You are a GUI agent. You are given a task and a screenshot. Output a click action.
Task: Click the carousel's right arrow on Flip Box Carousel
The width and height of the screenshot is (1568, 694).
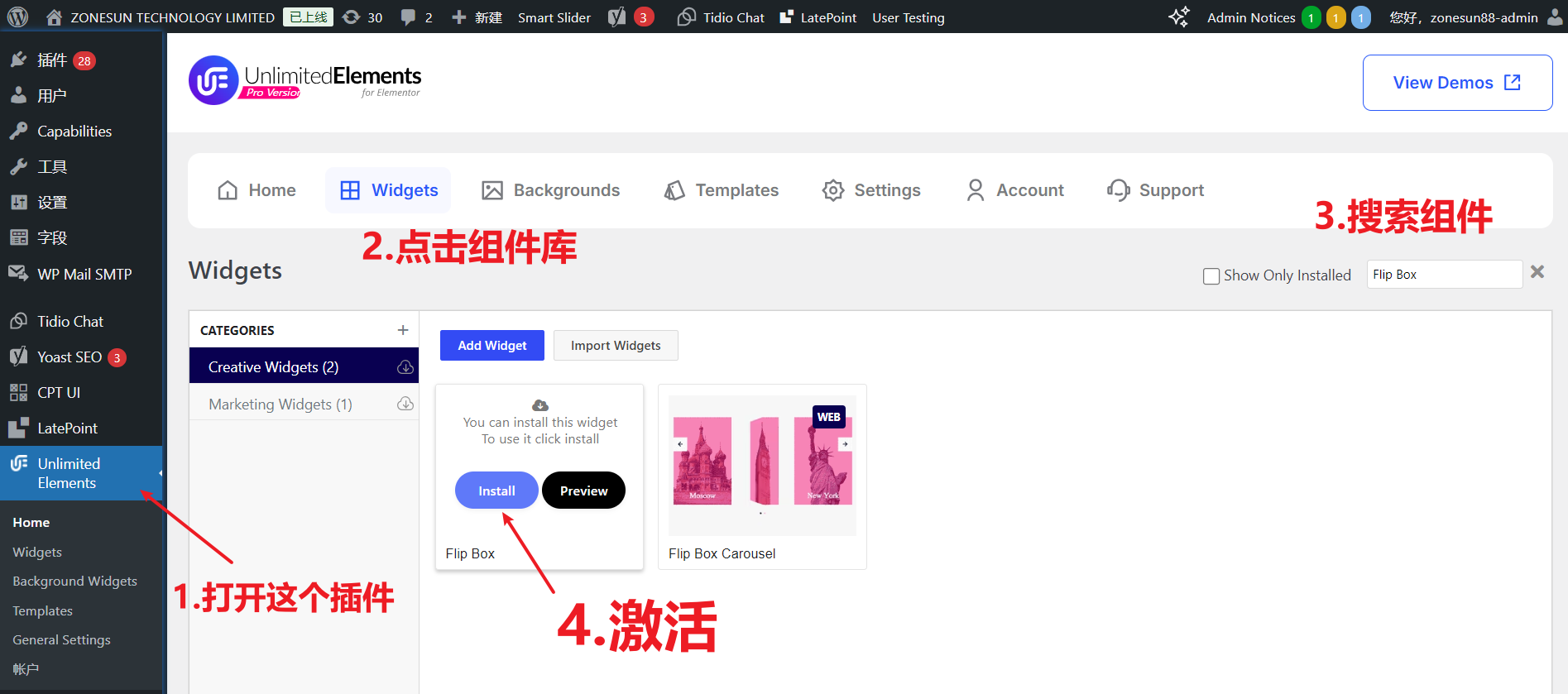[x=845, y=444]
